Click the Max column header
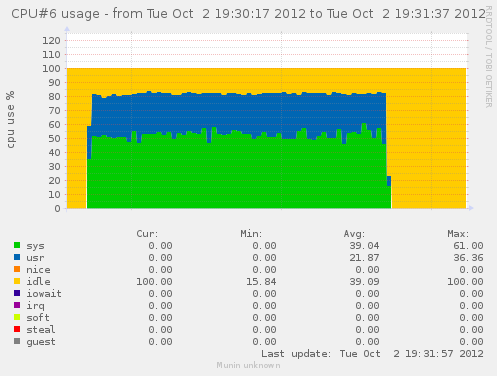 tap(458, 234)
